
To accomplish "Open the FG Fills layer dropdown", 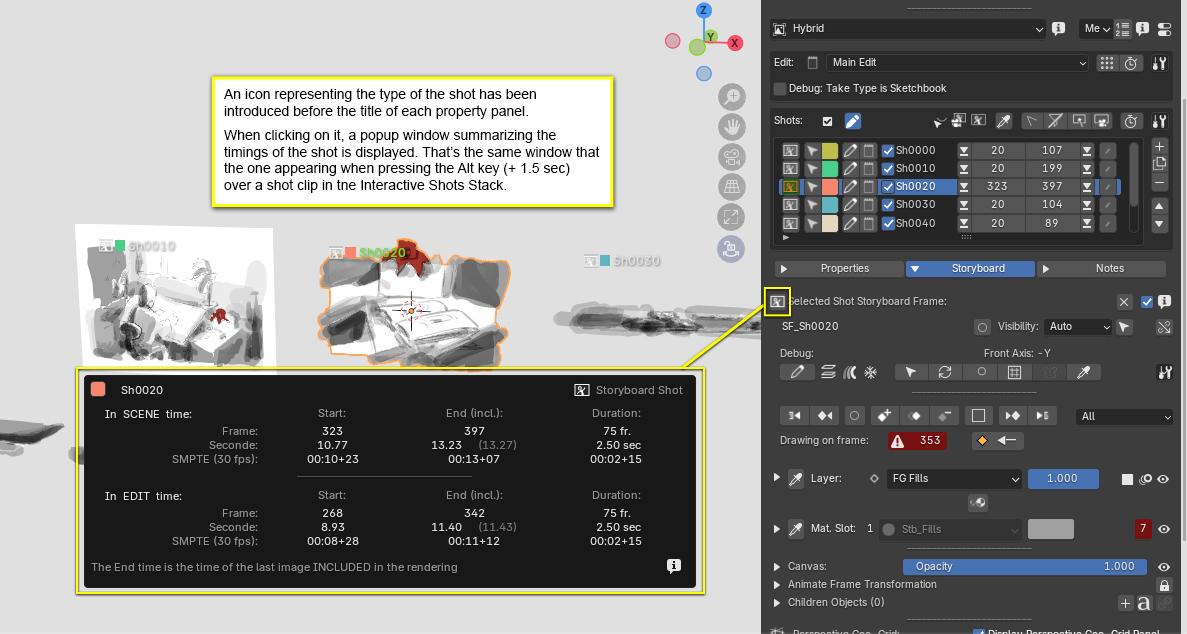I will pyautogui.click(x=954, y=479).
